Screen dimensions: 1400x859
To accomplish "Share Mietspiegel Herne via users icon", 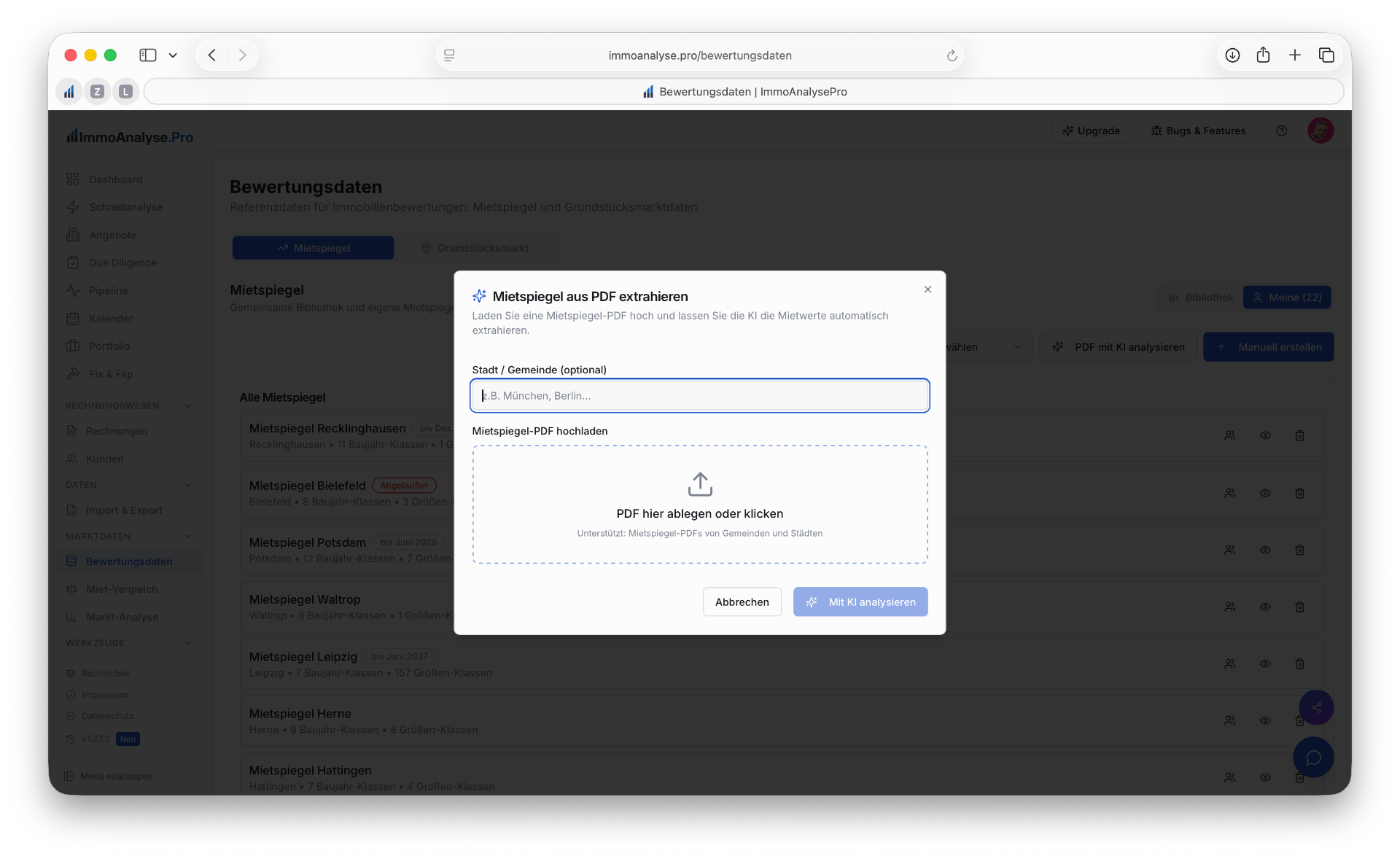I will (1230, 720).
